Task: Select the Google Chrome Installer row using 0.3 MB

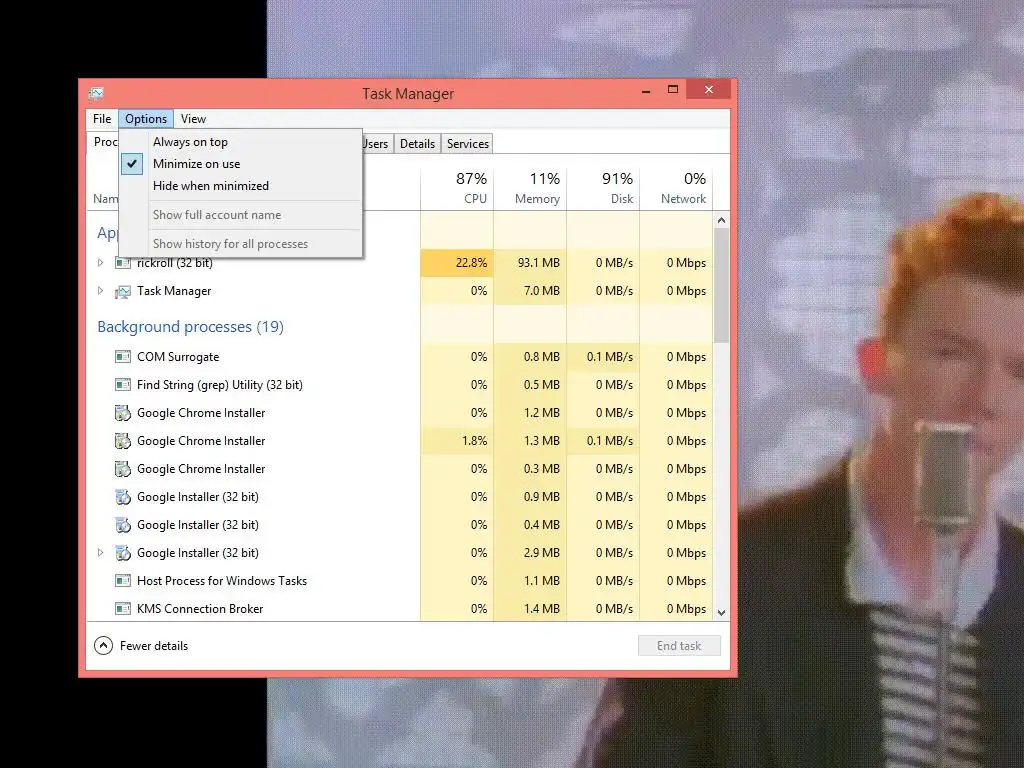Action: (400, 469)
